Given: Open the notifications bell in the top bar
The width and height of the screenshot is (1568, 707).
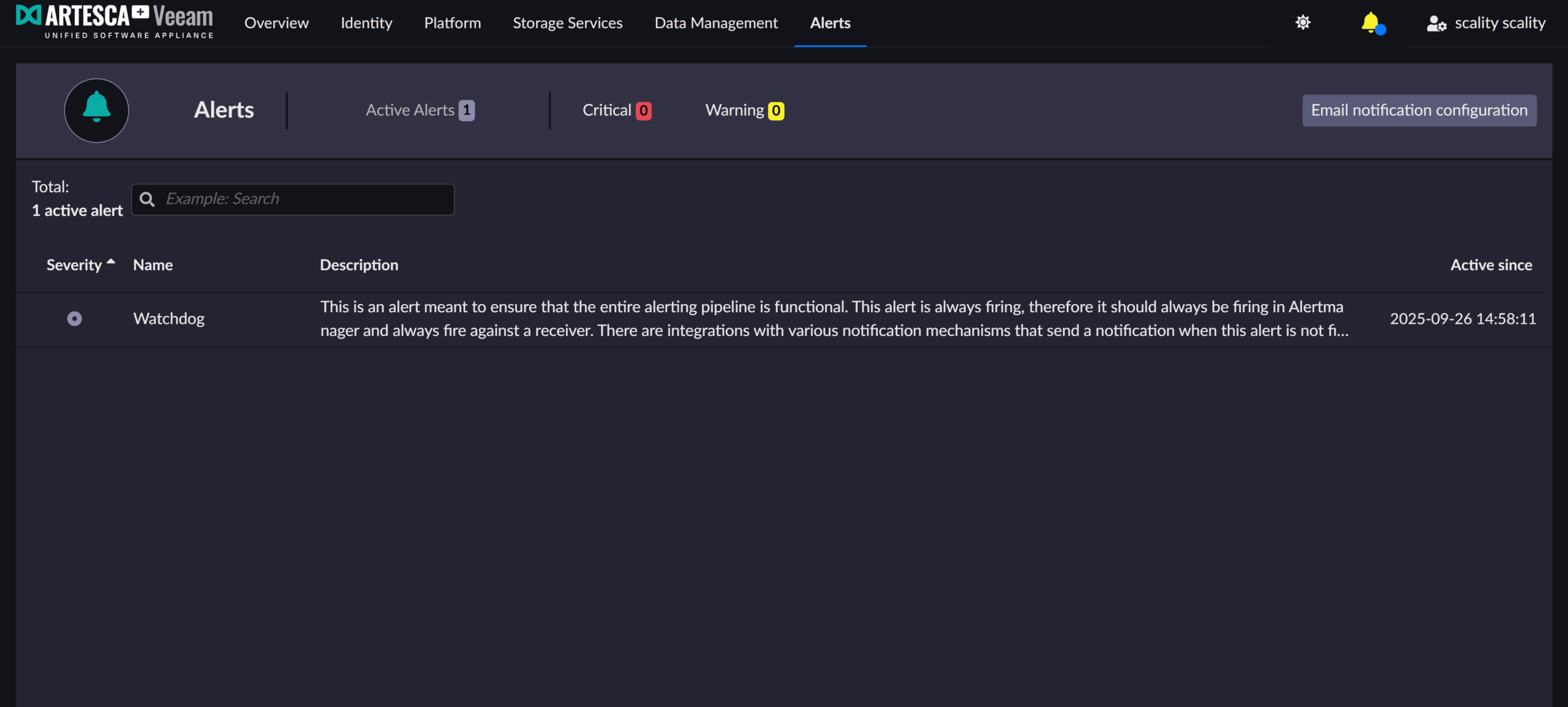Looking at the screenshot, I should tap(1371, 23).
